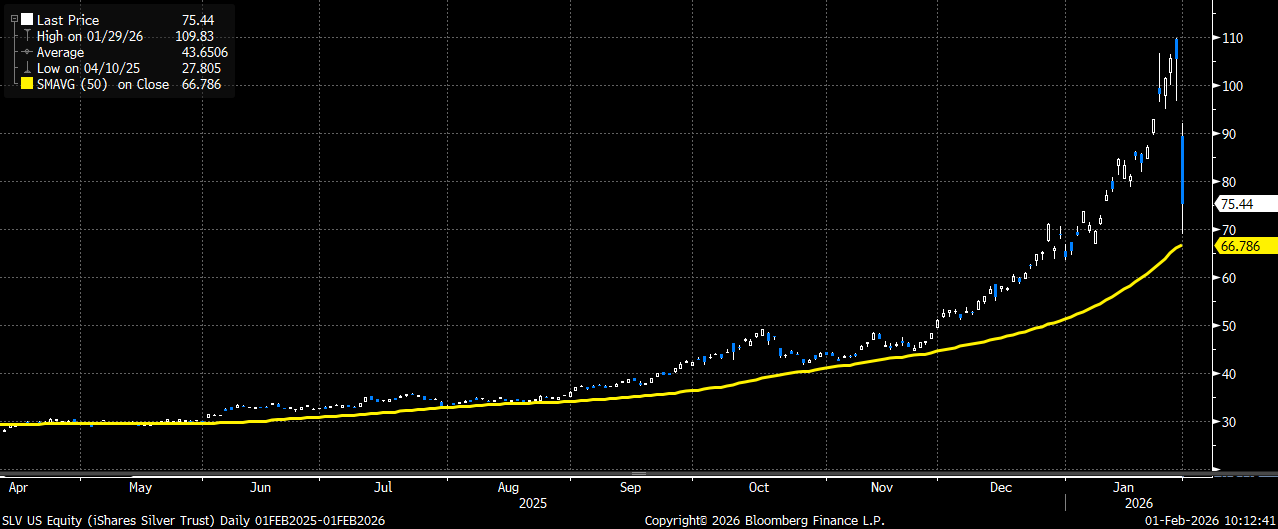The width and height of the screenshot is (1278, 529).
Task: Click the Apr label on the date axis
Action: pos(18,488)
